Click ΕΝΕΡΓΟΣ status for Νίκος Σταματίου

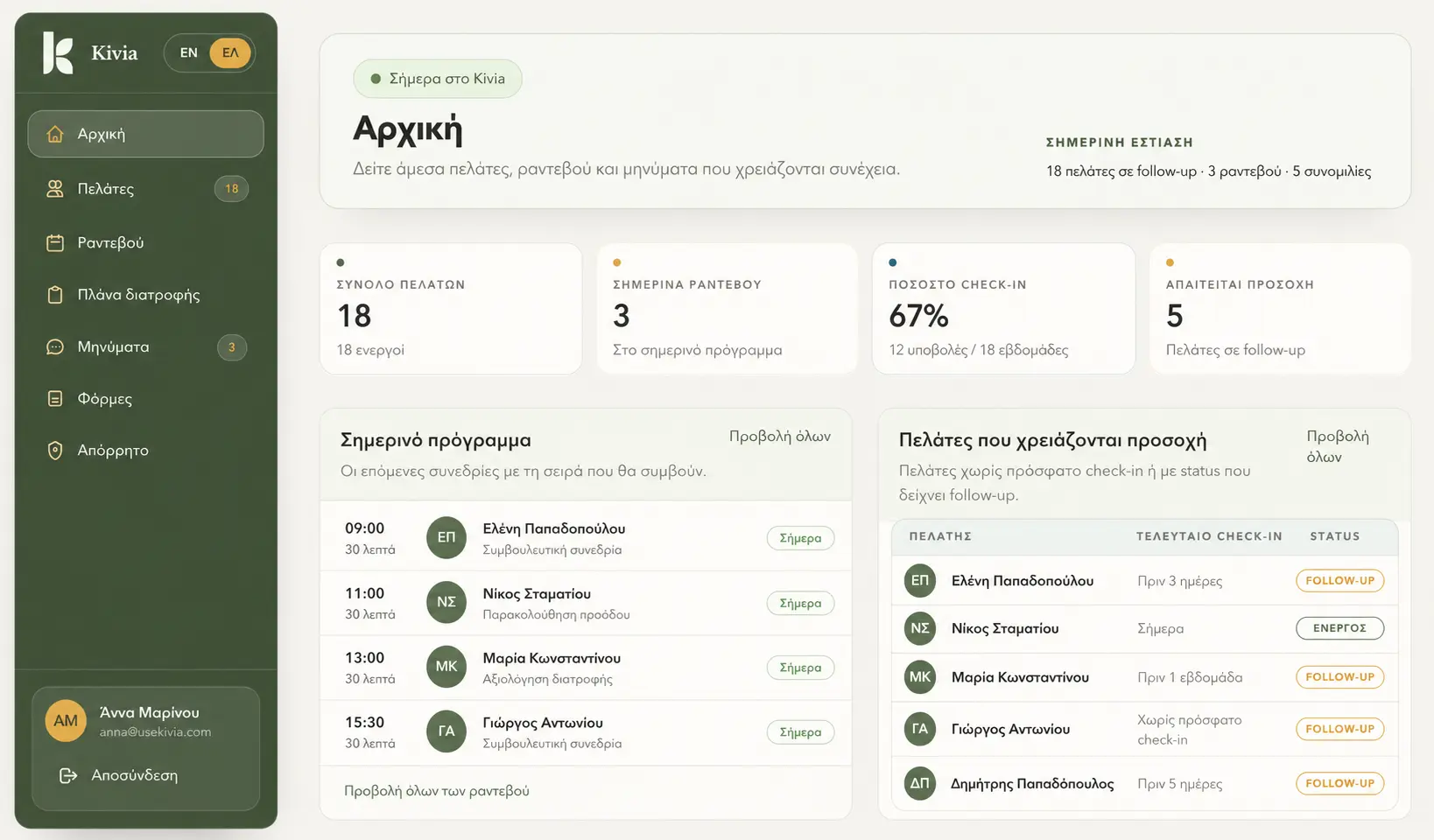[1339, 628]
